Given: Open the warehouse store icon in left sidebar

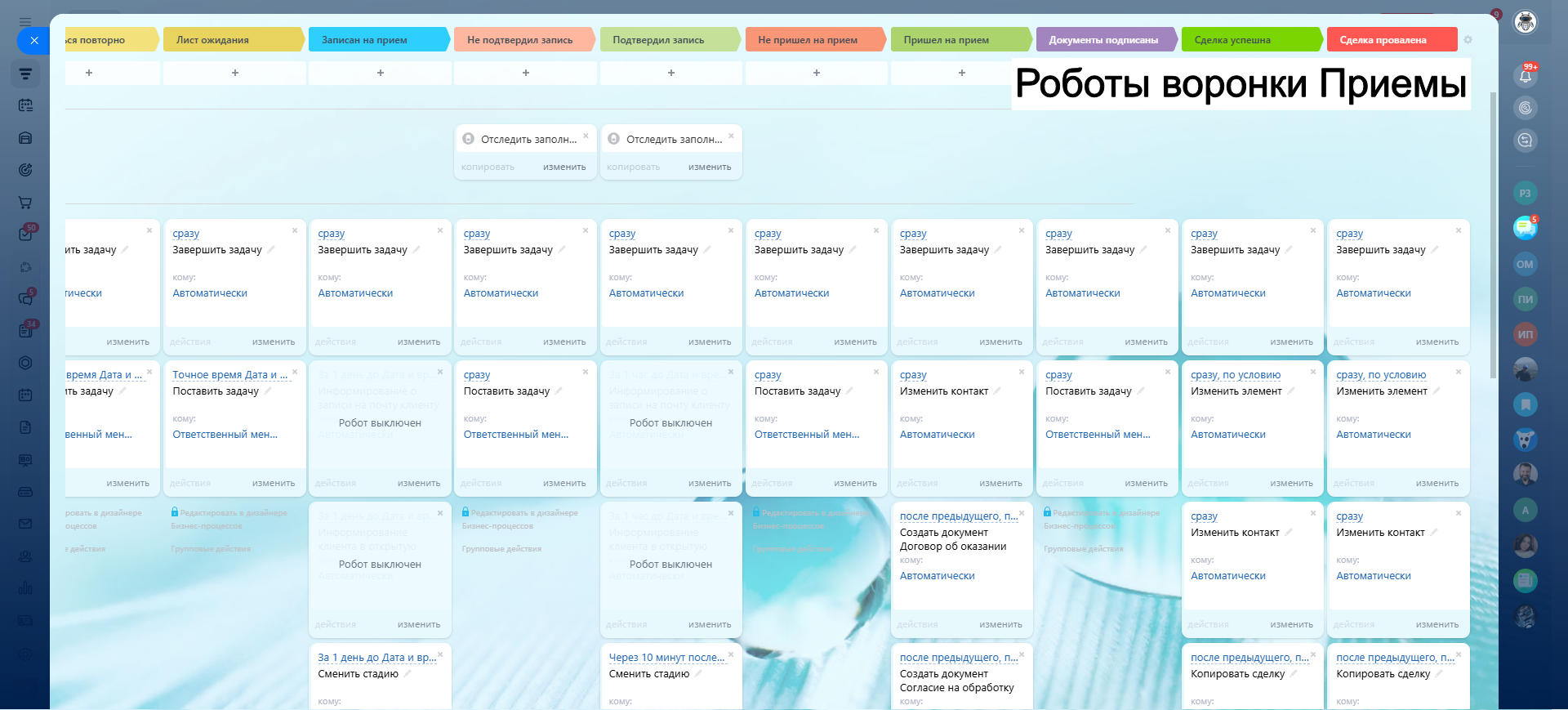Looking at the screenshot, I should click(x=25, y=138).
